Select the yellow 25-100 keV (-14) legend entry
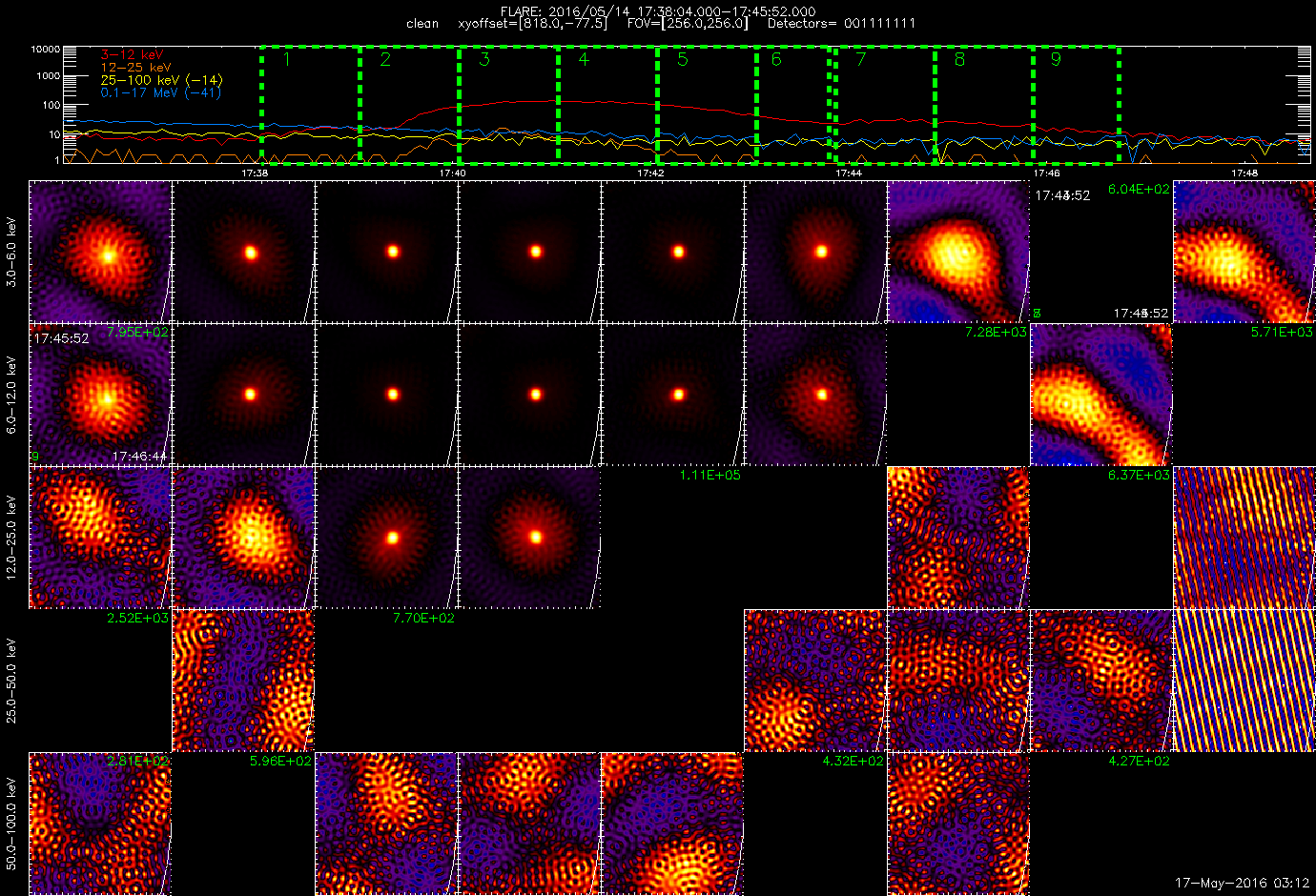This screenshot has width=1316, height=896. [x=161, y=80]
